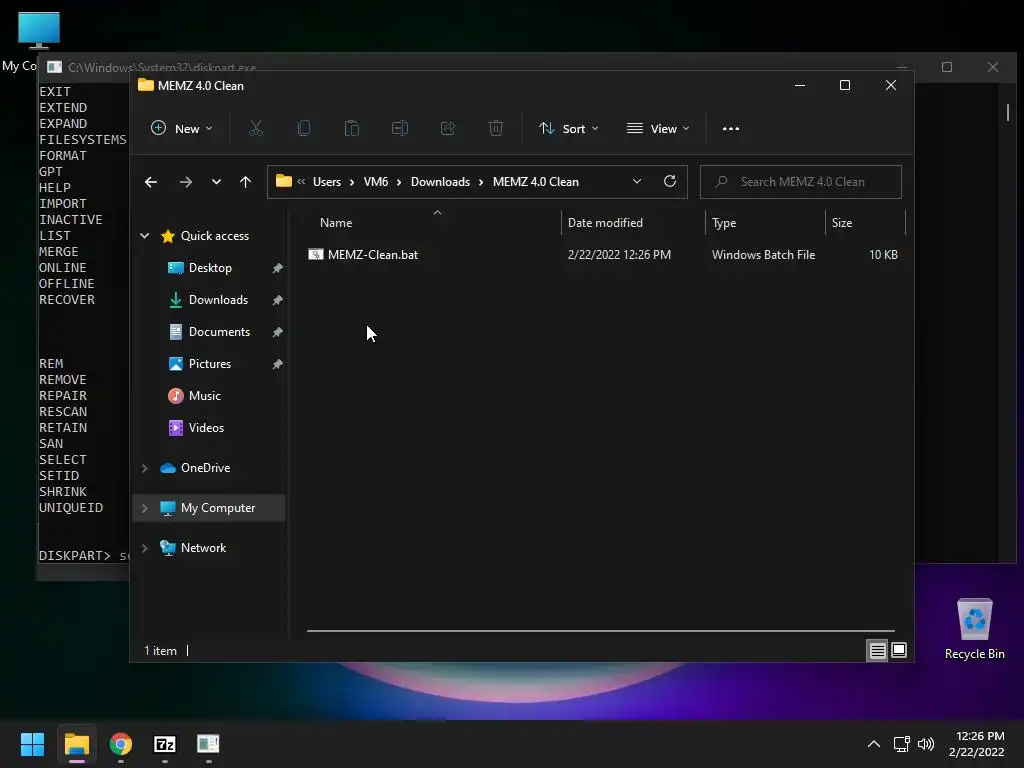Open network status tray icon
The image size is (1024, 768).
[x=902, y=744]
